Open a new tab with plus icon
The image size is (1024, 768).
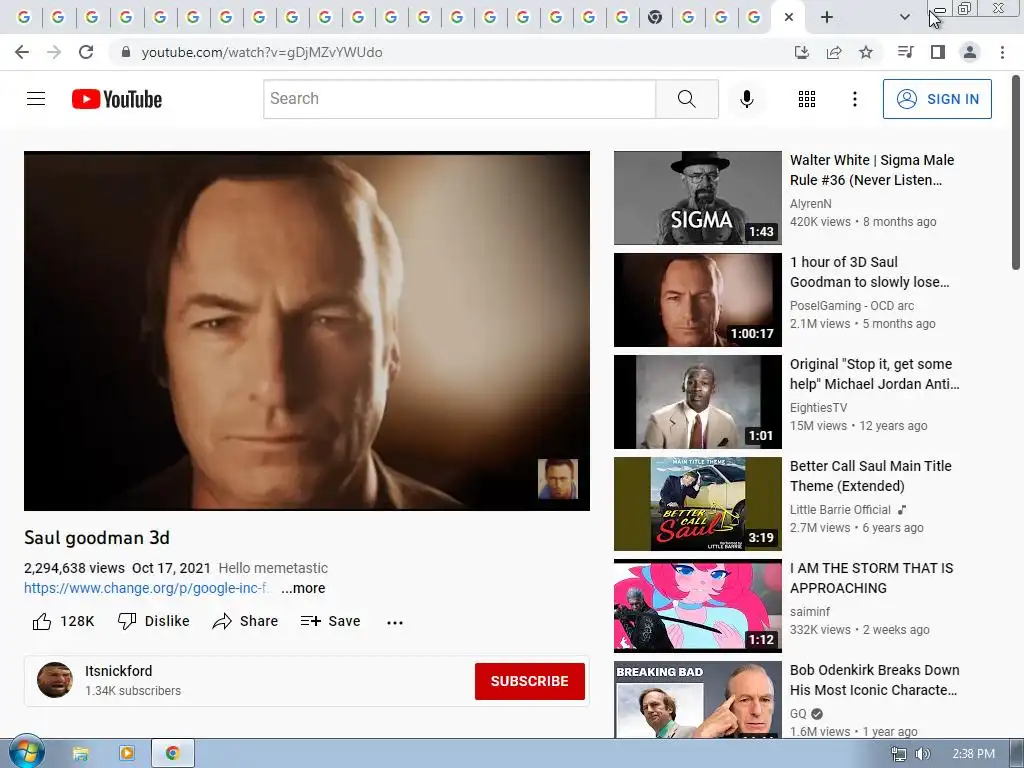tap(827, 17)
